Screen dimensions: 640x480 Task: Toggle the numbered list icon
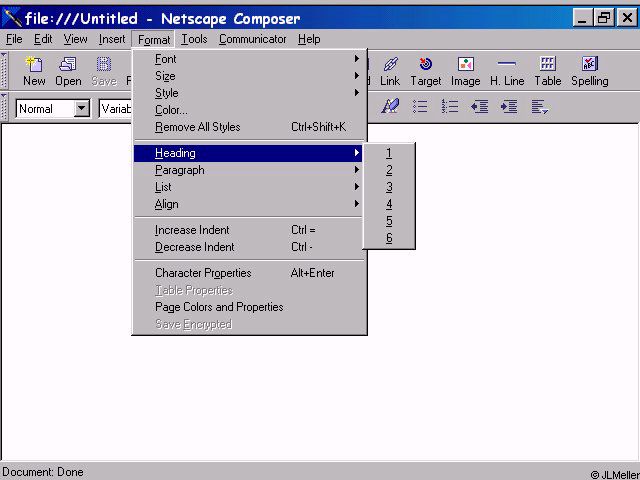[449, 107]
